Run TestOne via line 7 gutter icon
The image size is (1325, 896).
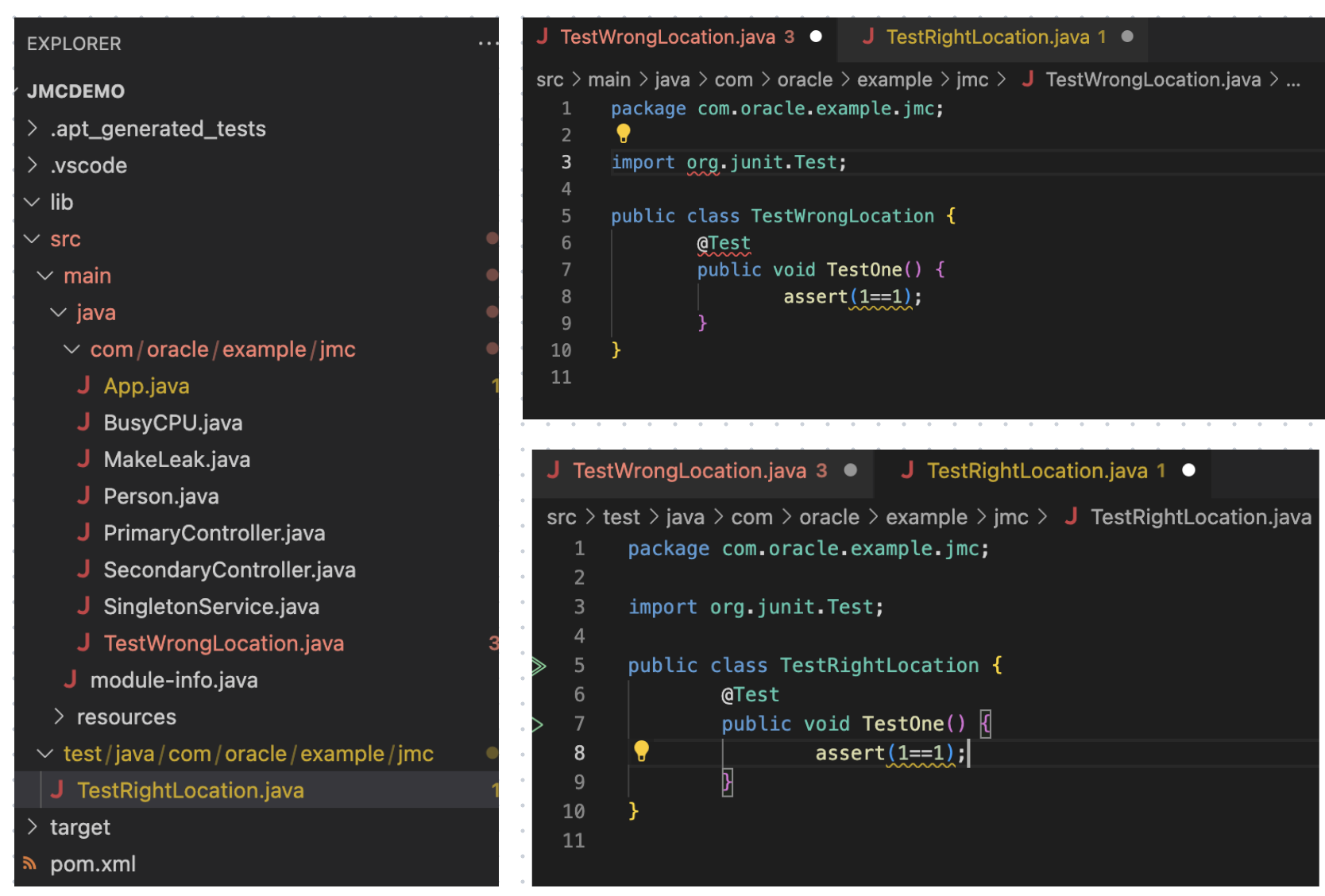click(x=538, y=724)
